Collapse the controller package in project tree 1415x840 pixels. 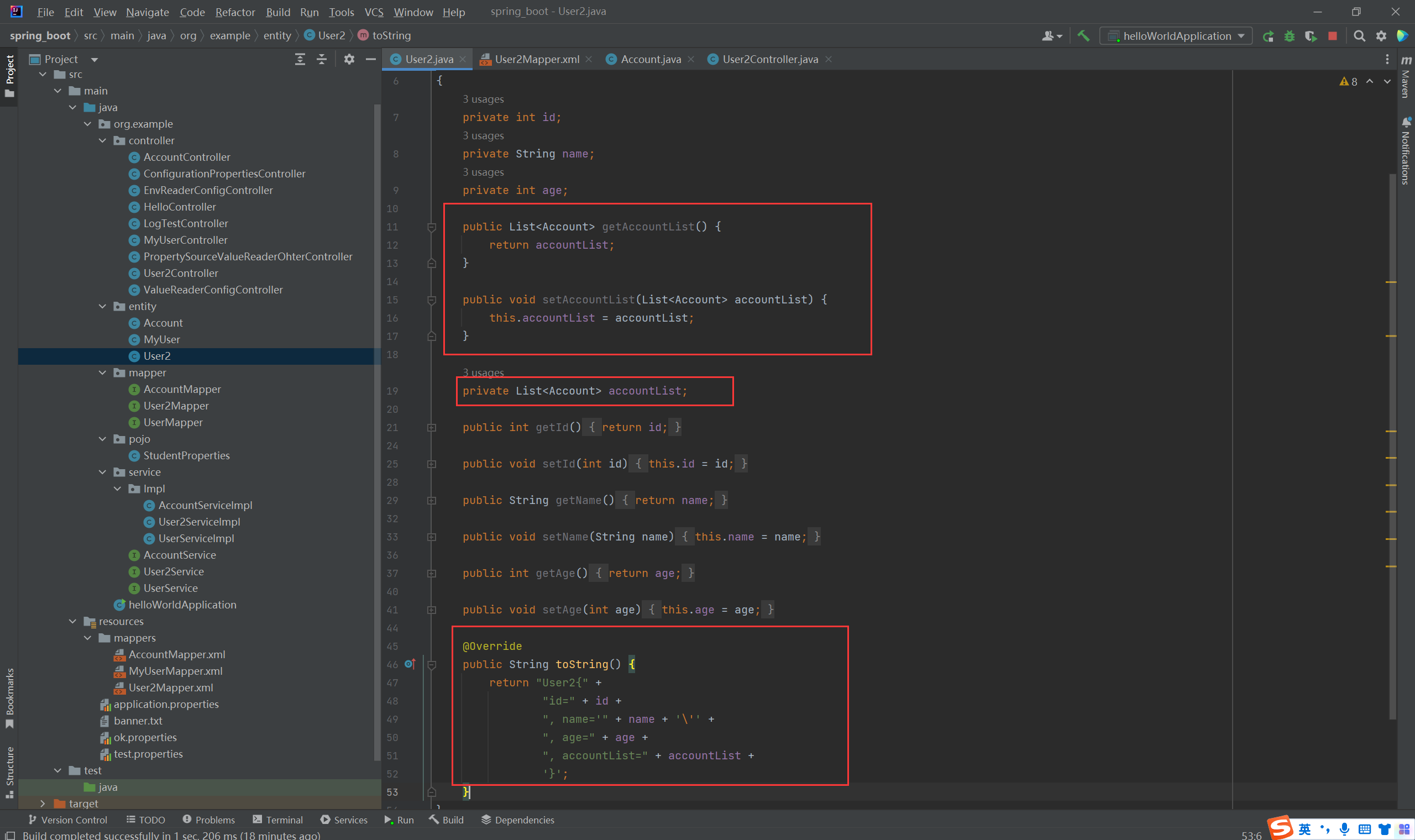102,140
